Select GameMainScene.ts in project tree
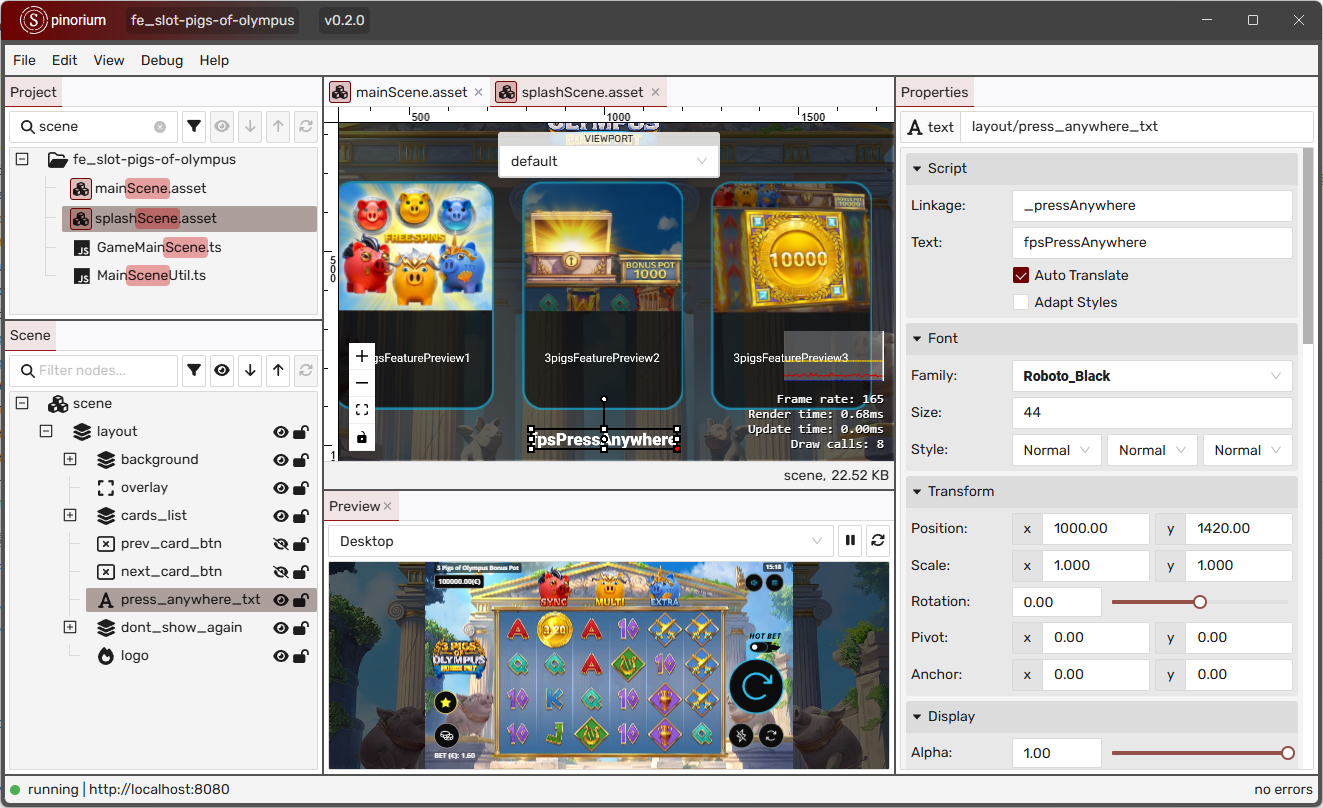This screenshot has height=808, width=1323. [x=159, y=247]
